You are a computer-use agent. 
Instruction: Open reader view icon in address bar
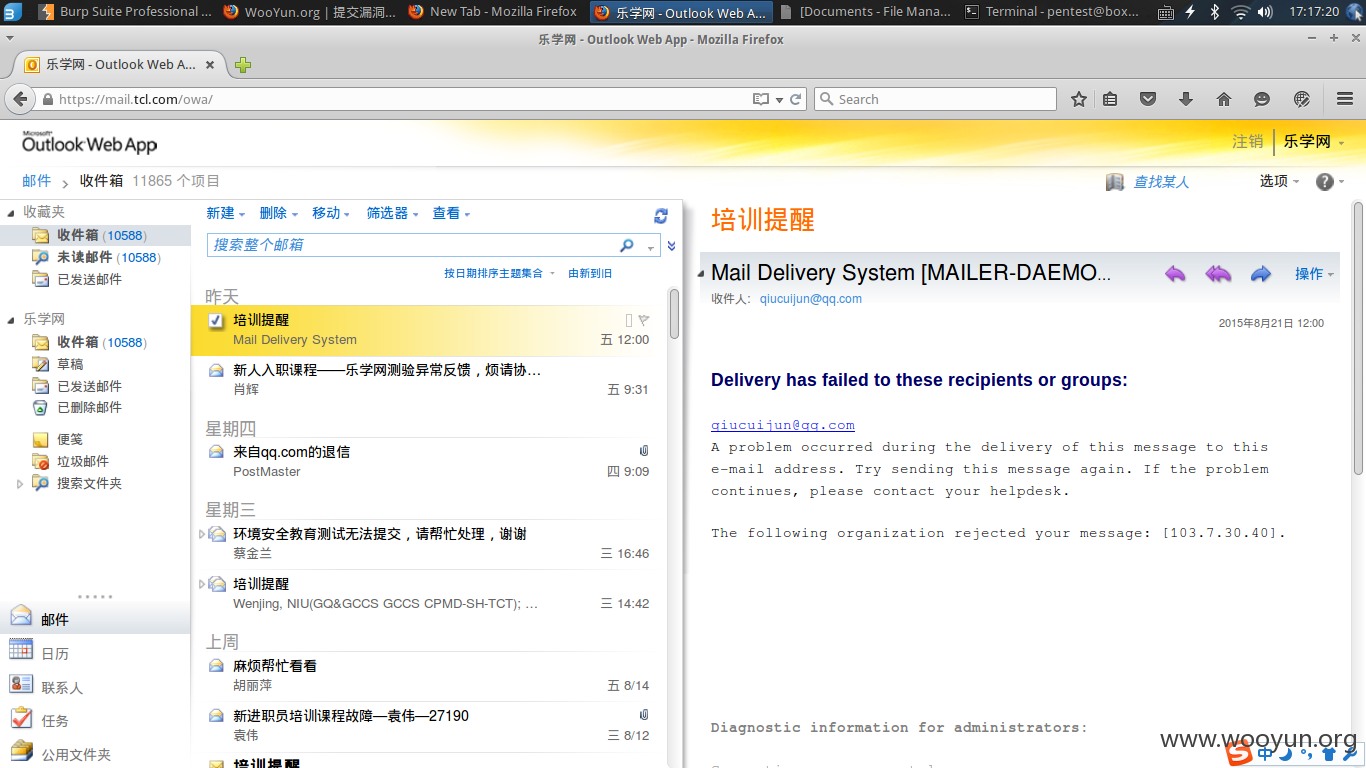tap(761, 99)
